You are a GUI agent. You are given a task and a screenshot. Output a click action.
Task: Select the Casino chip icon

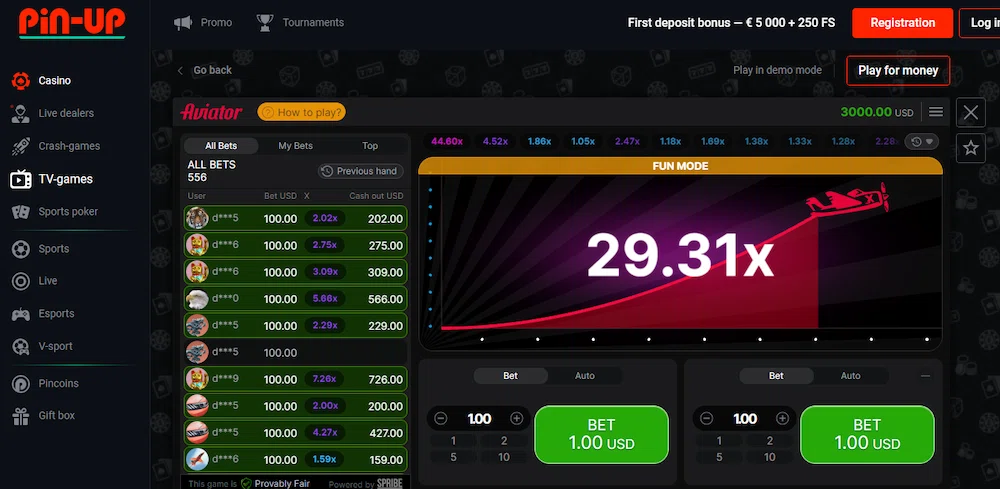pos(20,81)
